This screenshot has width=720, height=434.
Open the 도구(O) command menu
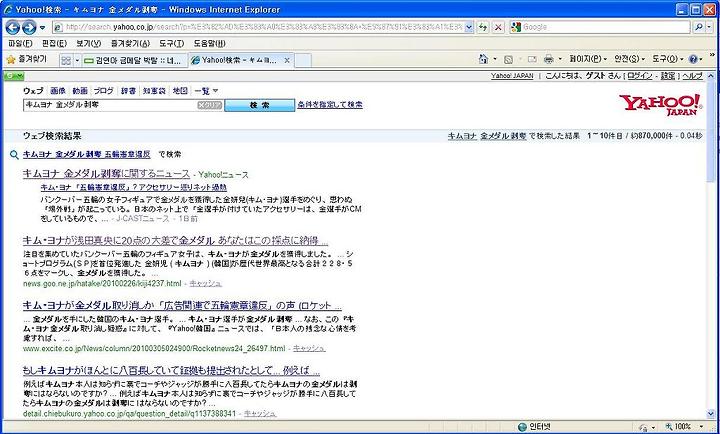pos(668,59)
